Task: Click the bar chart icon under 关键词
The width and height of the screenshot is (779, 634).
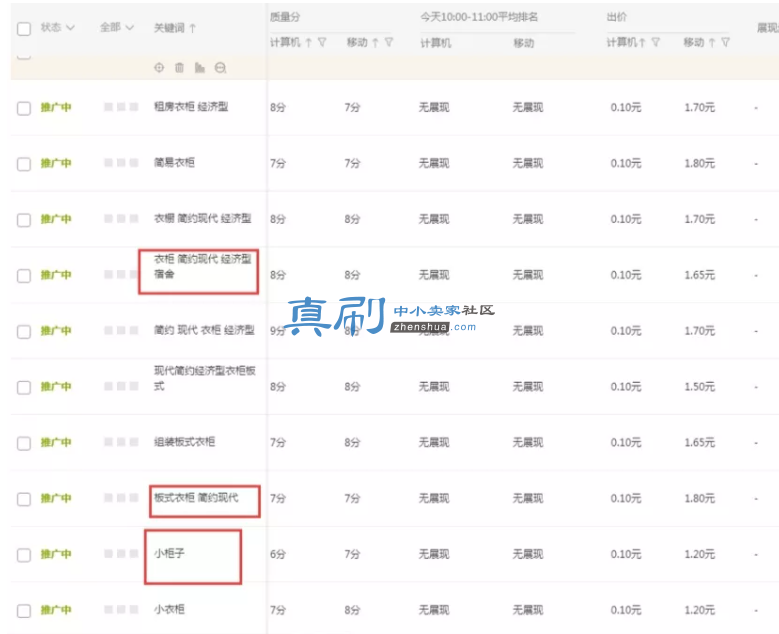Action: [200, 68]
